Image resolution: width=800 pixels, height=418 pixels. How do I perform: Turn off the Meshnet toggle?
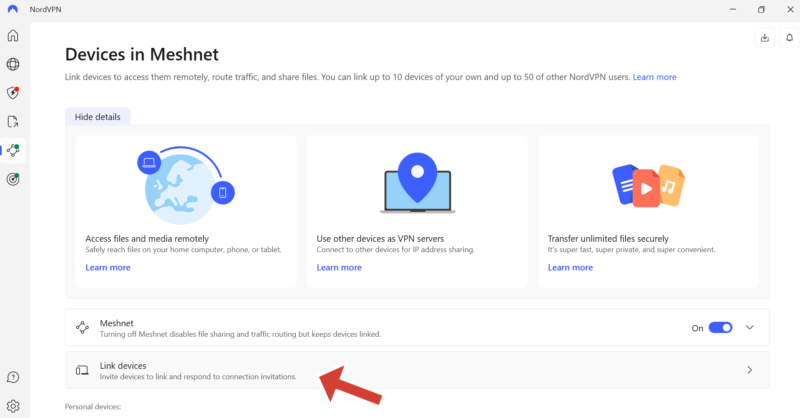[x=720, y=327]
